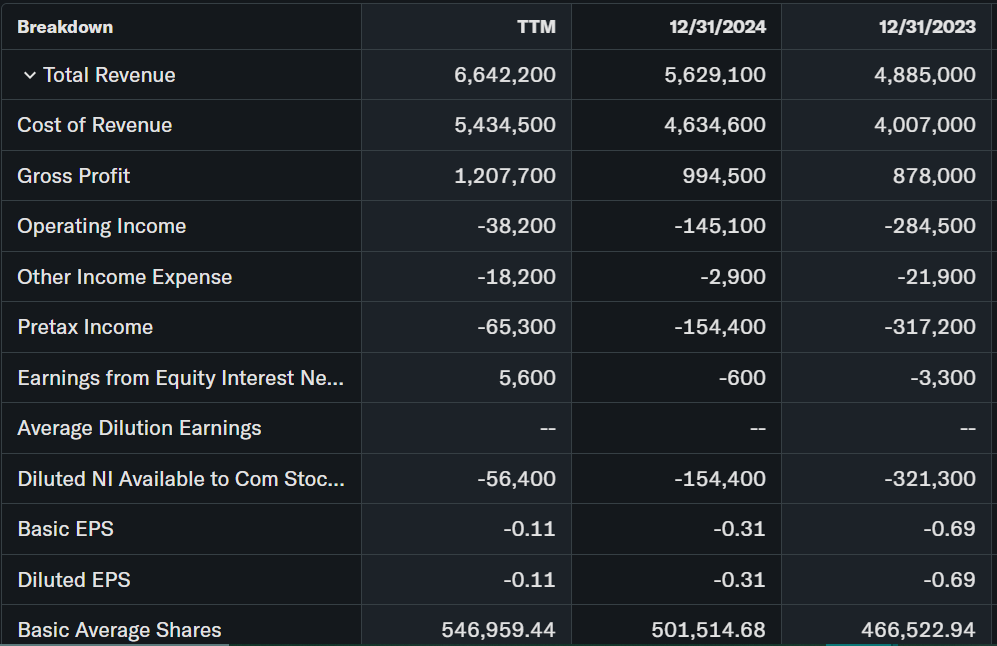The image size is (997, 646).
Task: Select the Gross Profit row label
Action: 74,176
